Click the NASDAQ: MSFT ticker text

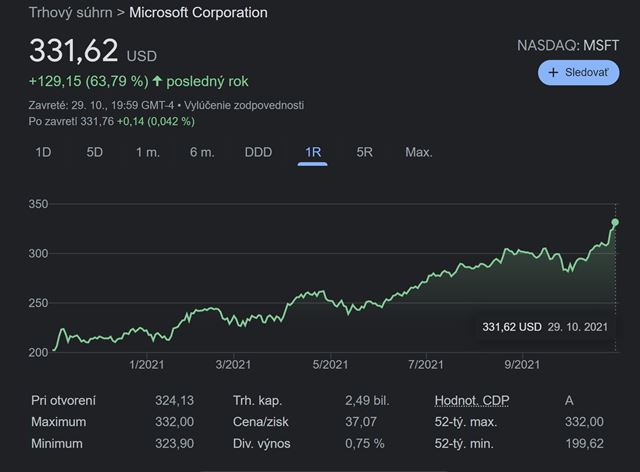point(568,45)
